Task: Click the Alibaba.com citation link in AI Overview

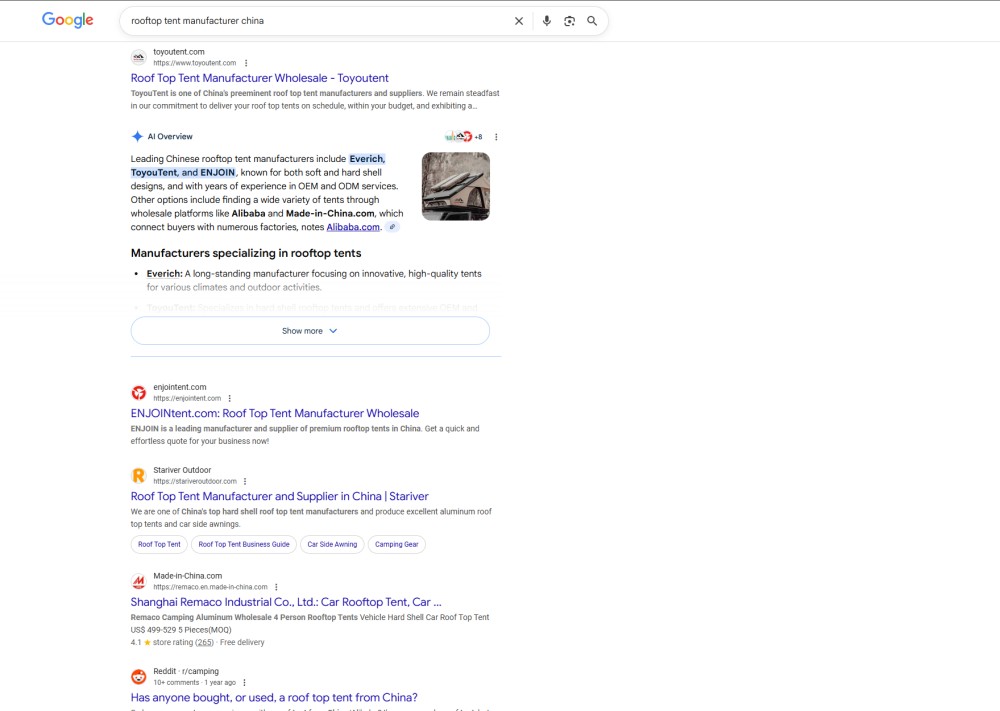Action: pos(352,227)
